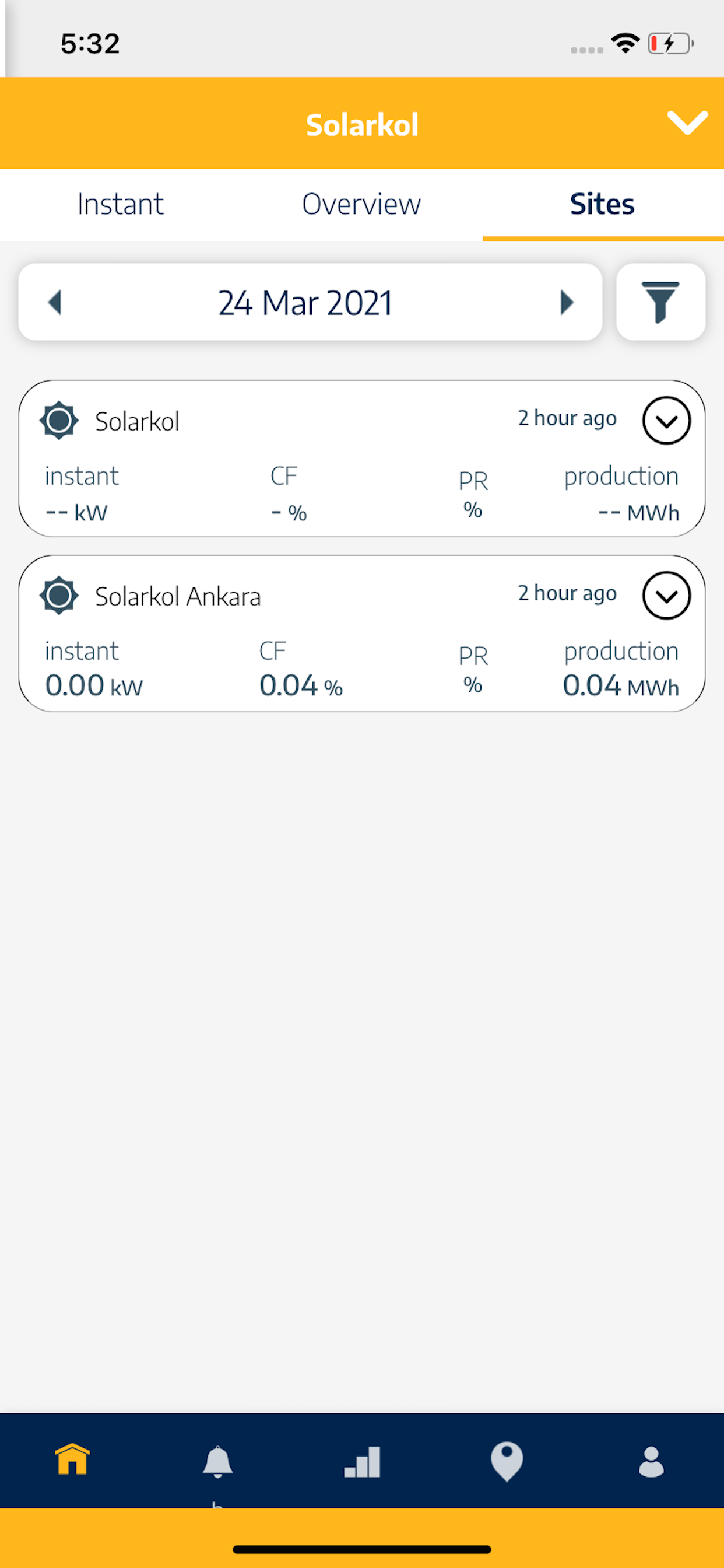Switch to the Overview tab

pos(361,204)
